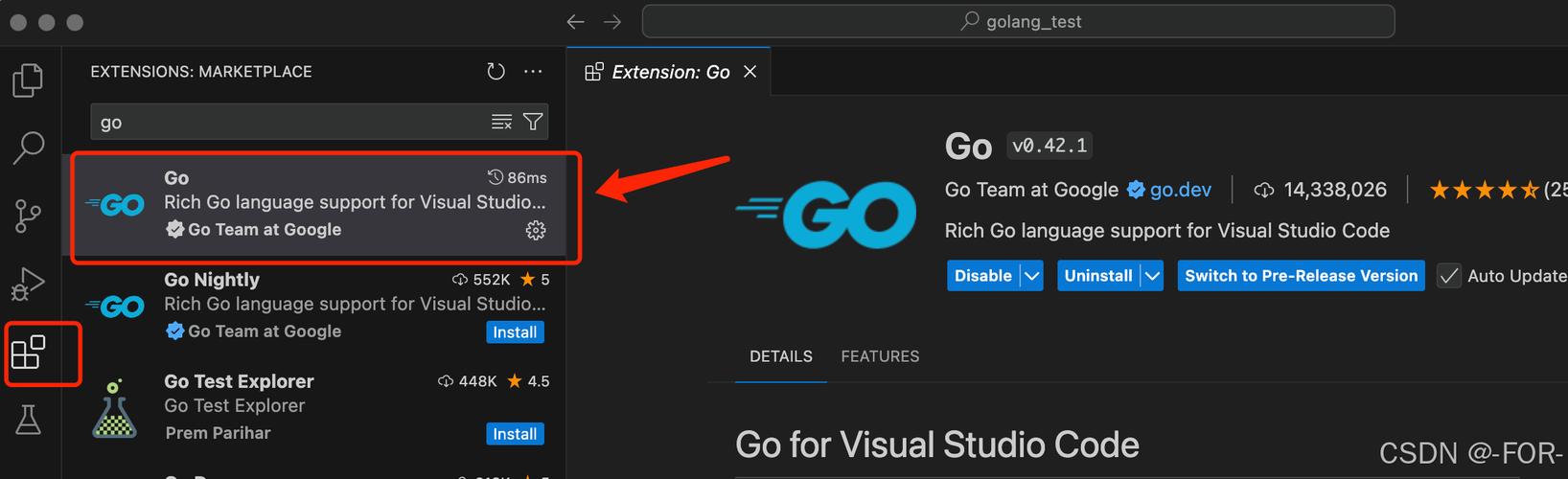Install the Go Test Explorer extension
Screen dimensions: 1568x479
click(x=515, y=434)
